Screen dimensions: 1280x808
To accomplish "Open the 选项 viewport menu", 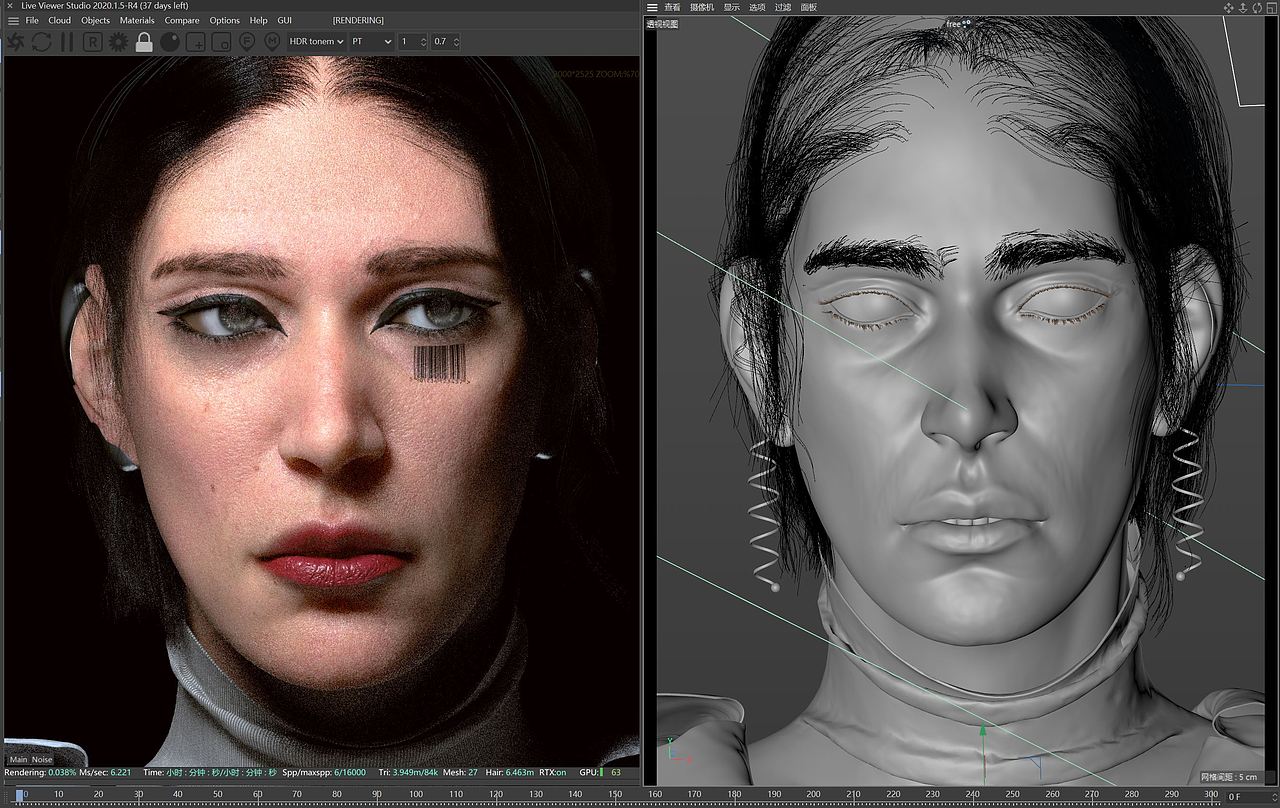I will pos(757,7).
